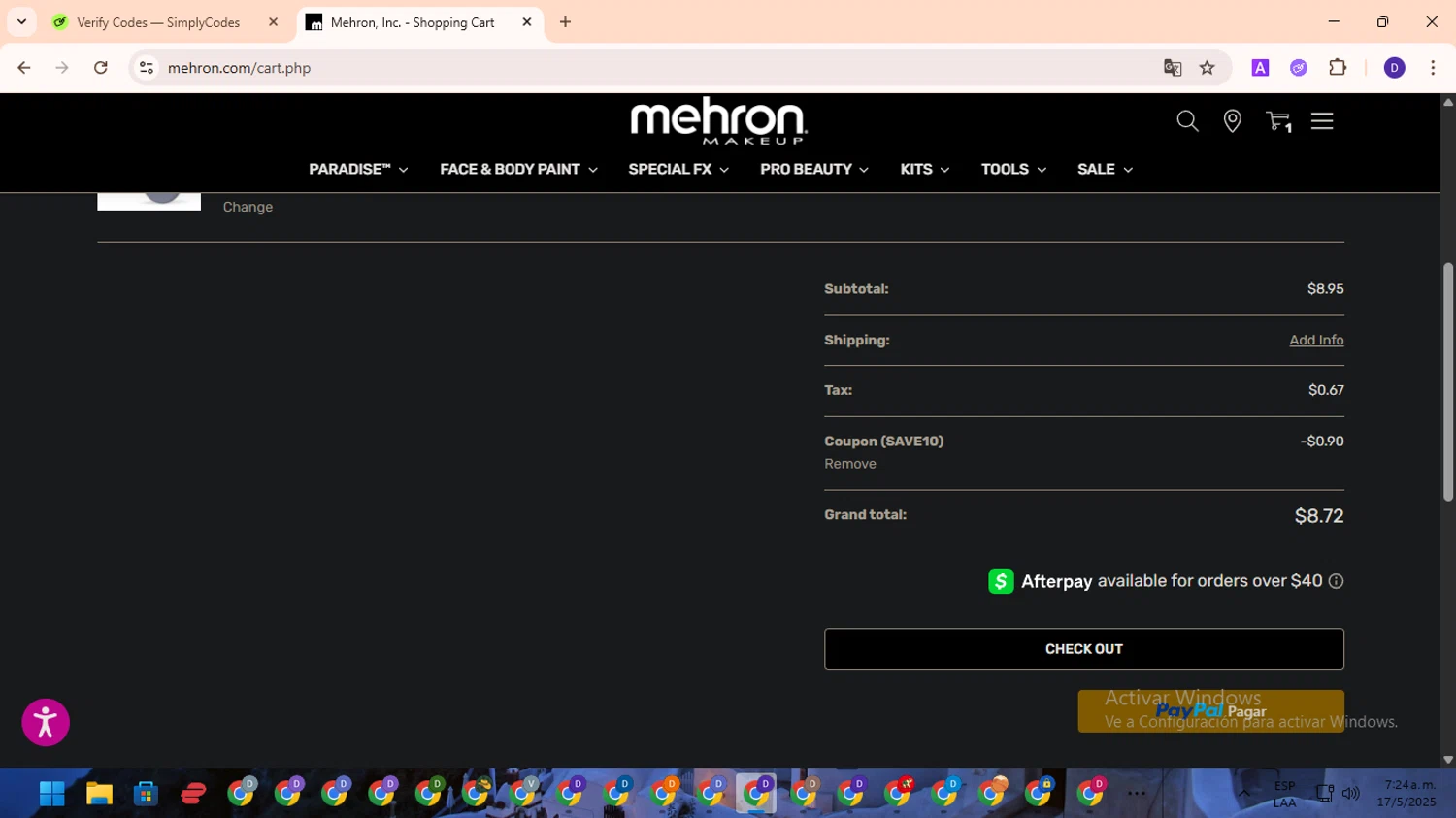Open File Explorer from the taskbar

click(99, 794)
